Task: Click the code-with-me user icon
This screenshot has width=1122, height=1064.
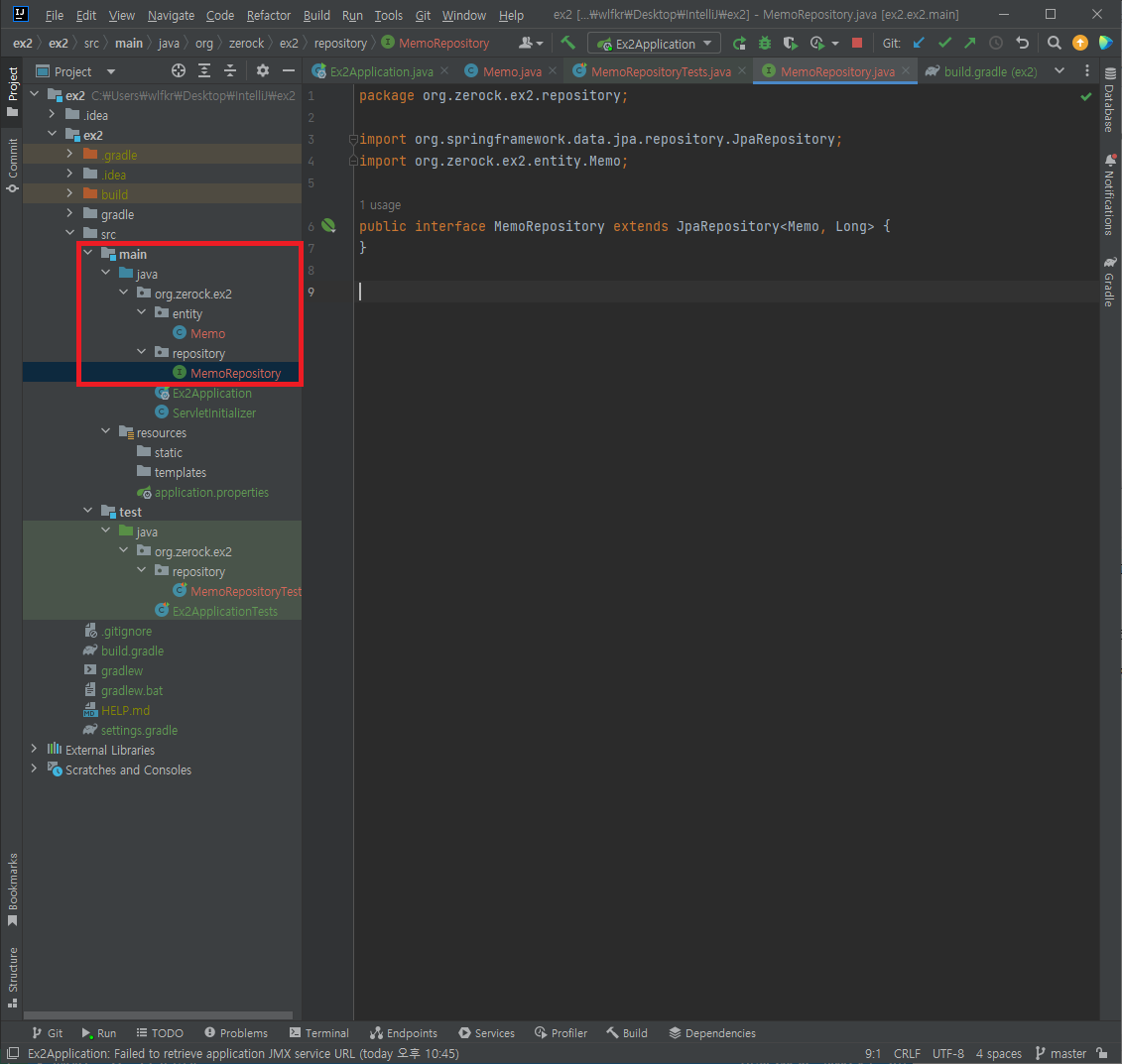Action: [x=530, y=43]
